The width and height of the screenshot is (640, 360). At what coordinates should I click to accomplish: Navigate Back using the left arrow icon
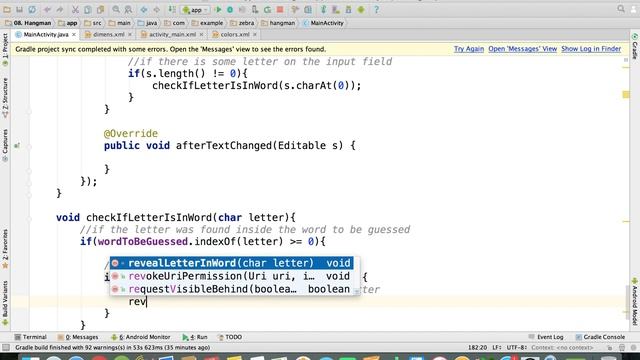click(144, 9)
